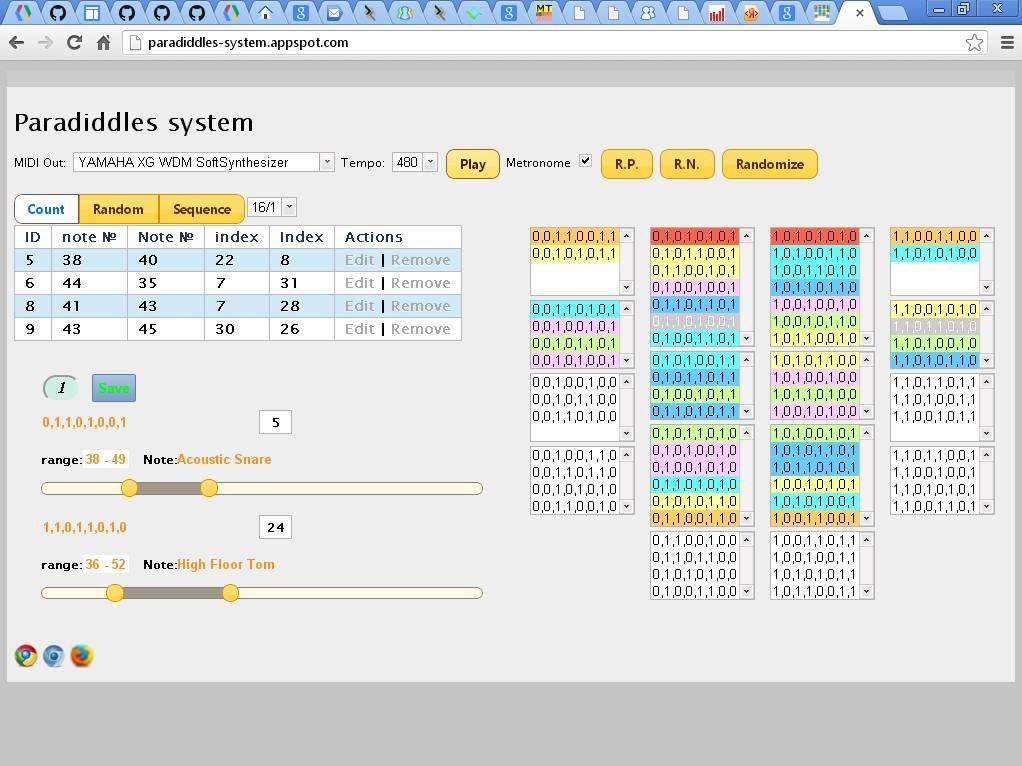
Task: Select orange pattern 0,0,1,1,0,0,1,1
Action: (574, 236)
